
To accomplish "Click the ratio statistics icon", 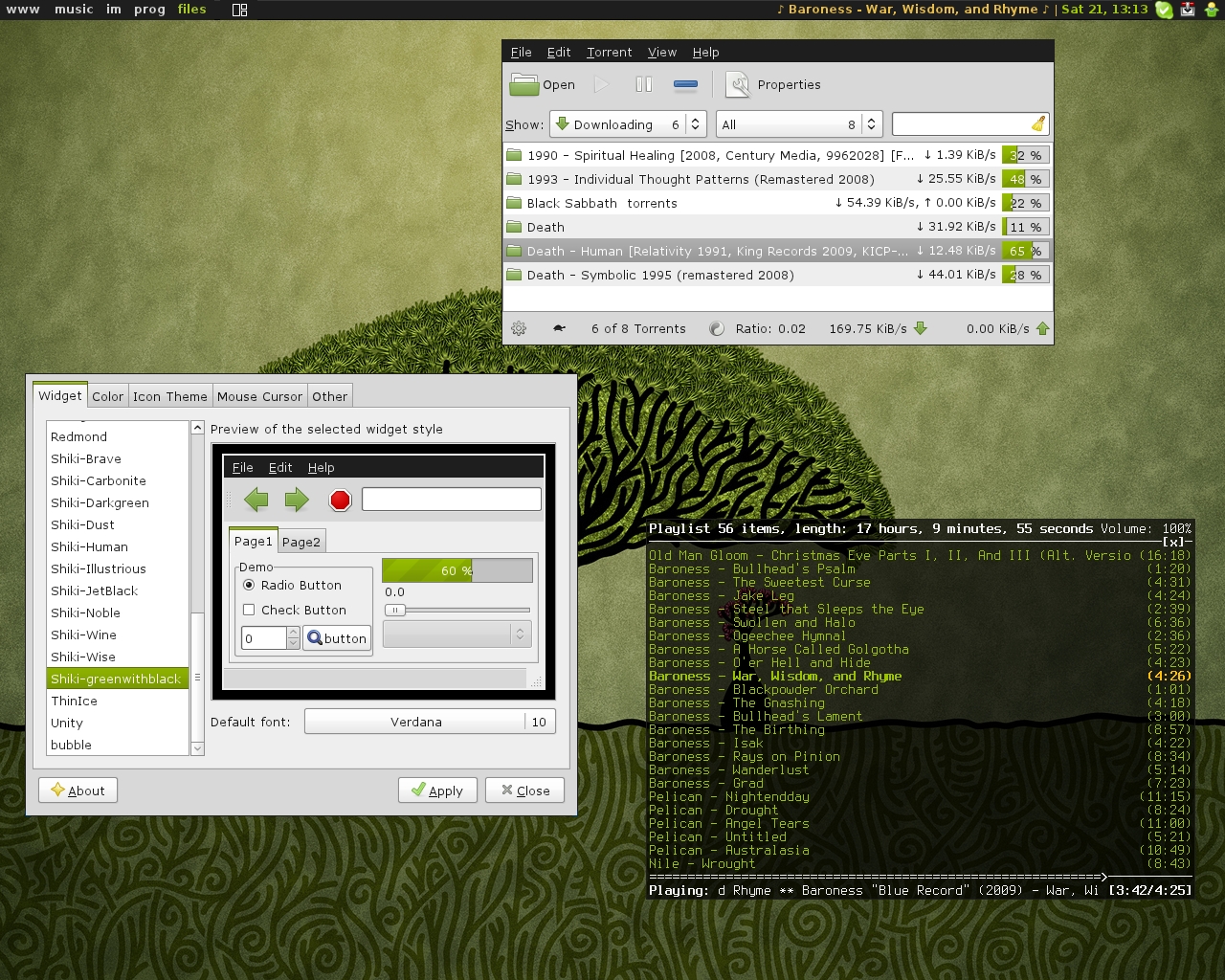I will click(x=716, y=328).
